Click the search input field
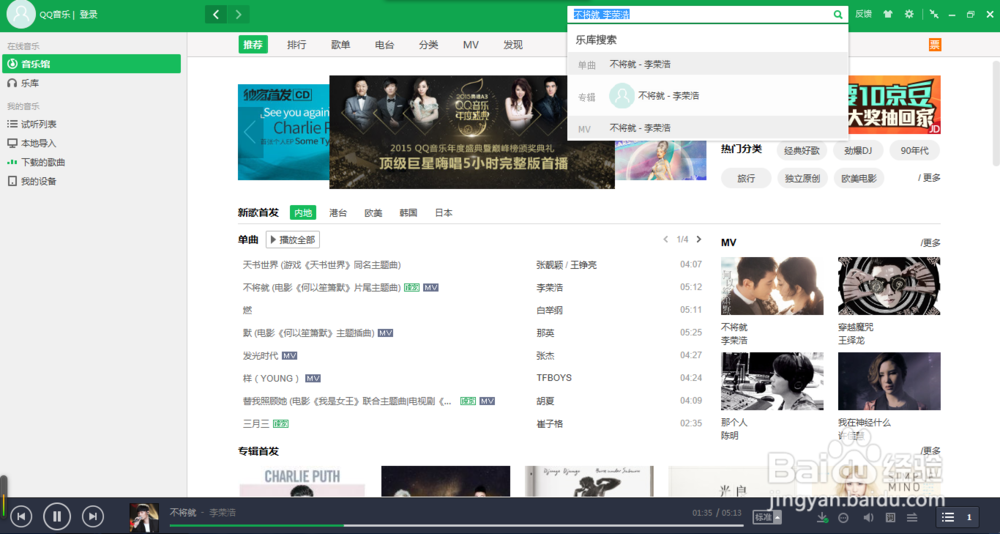Viewport: 1000px width, 534px height. (x=702, y=15)
